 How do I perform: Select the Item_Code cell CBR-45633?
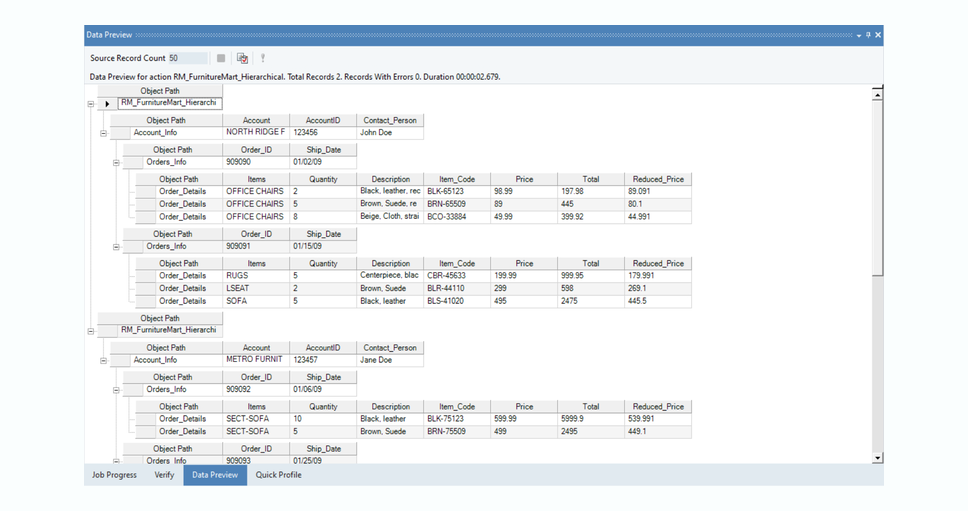(457, 276)
